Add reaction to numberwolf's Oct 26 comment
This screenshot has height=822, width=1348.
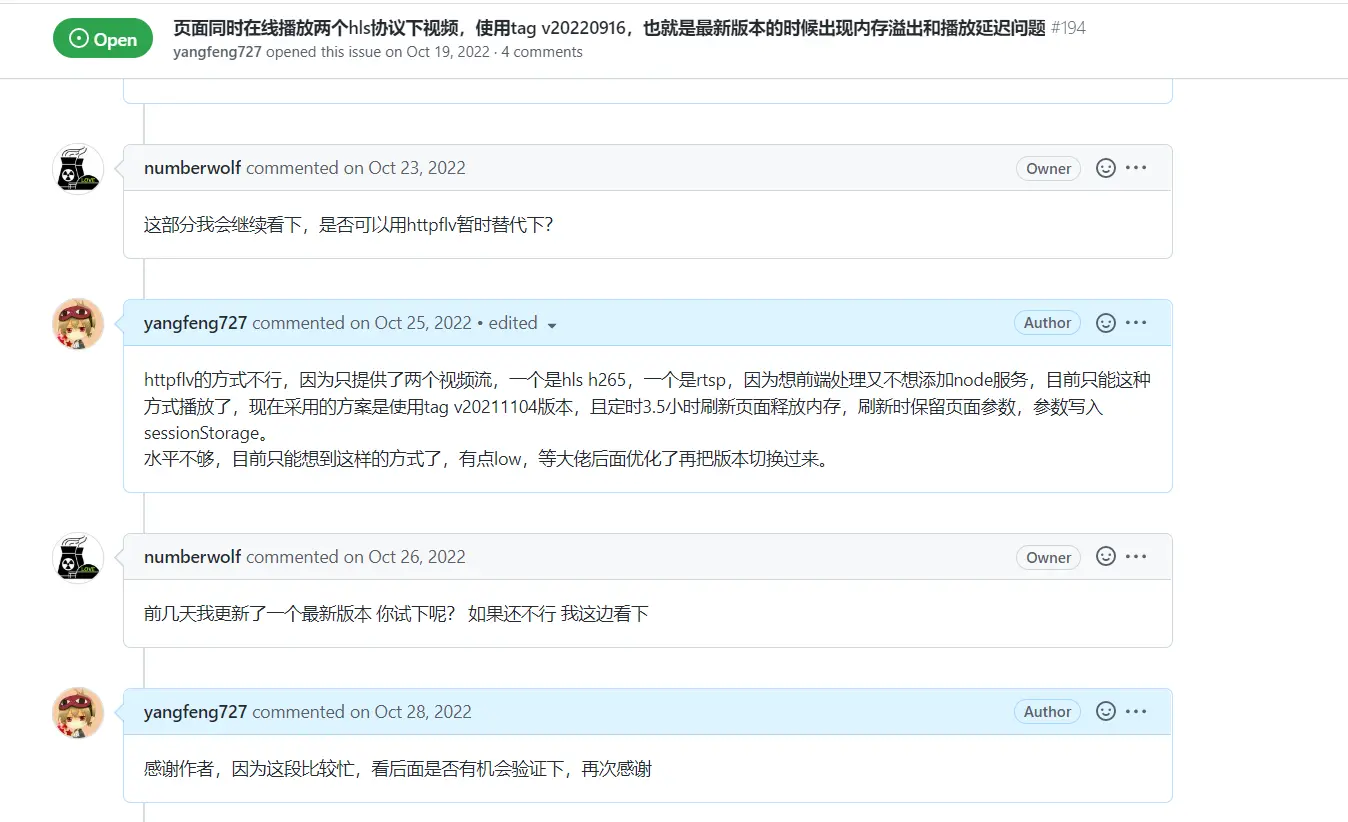tap(1106, 557)
